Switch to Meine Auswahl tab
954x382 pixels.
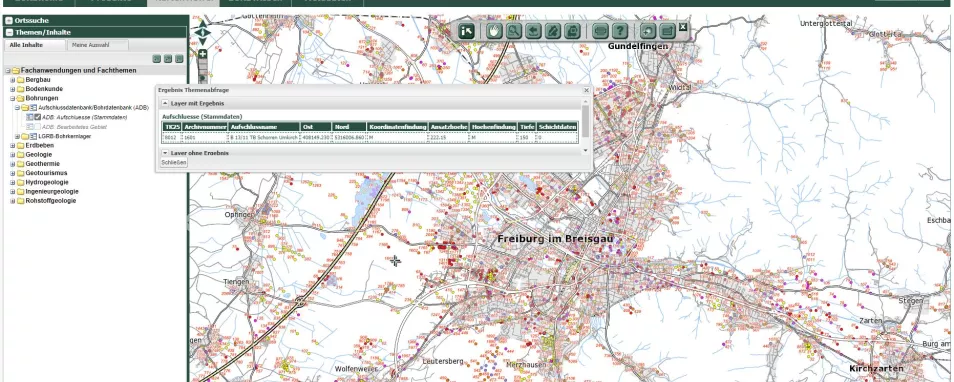pyautogui.click(x=97, y=45)
